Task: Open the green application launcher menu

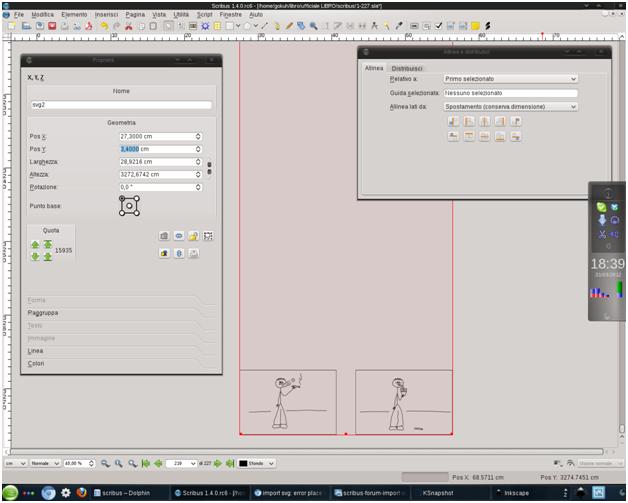Action: coord(10,493)
